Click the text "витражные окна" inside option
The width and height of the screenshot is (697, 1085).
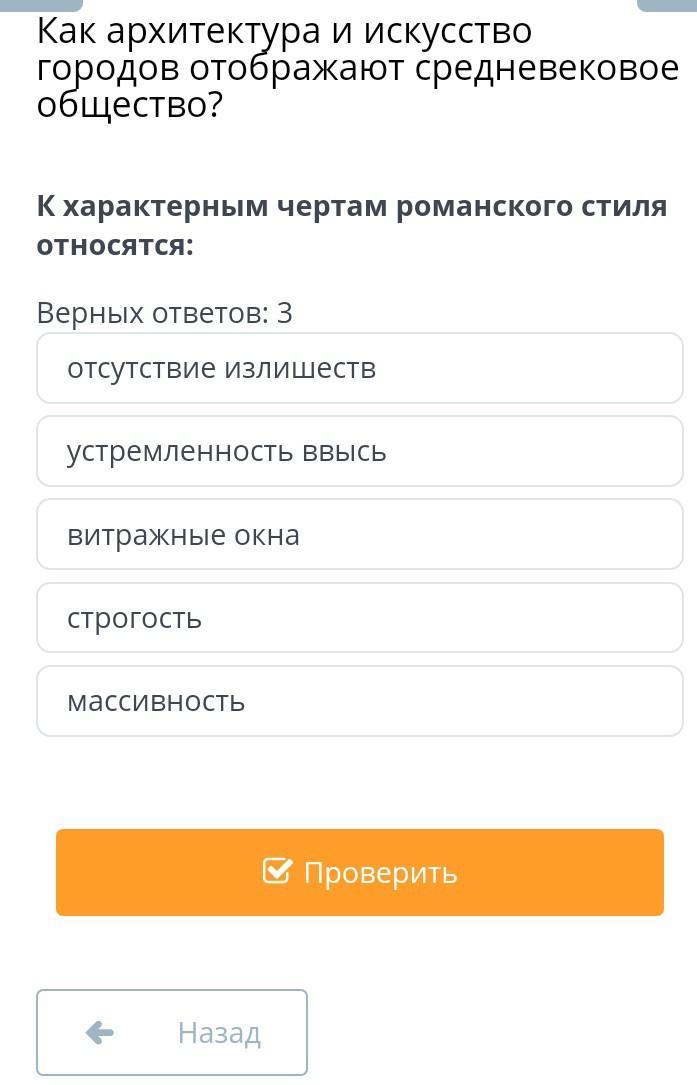(183, 535)
